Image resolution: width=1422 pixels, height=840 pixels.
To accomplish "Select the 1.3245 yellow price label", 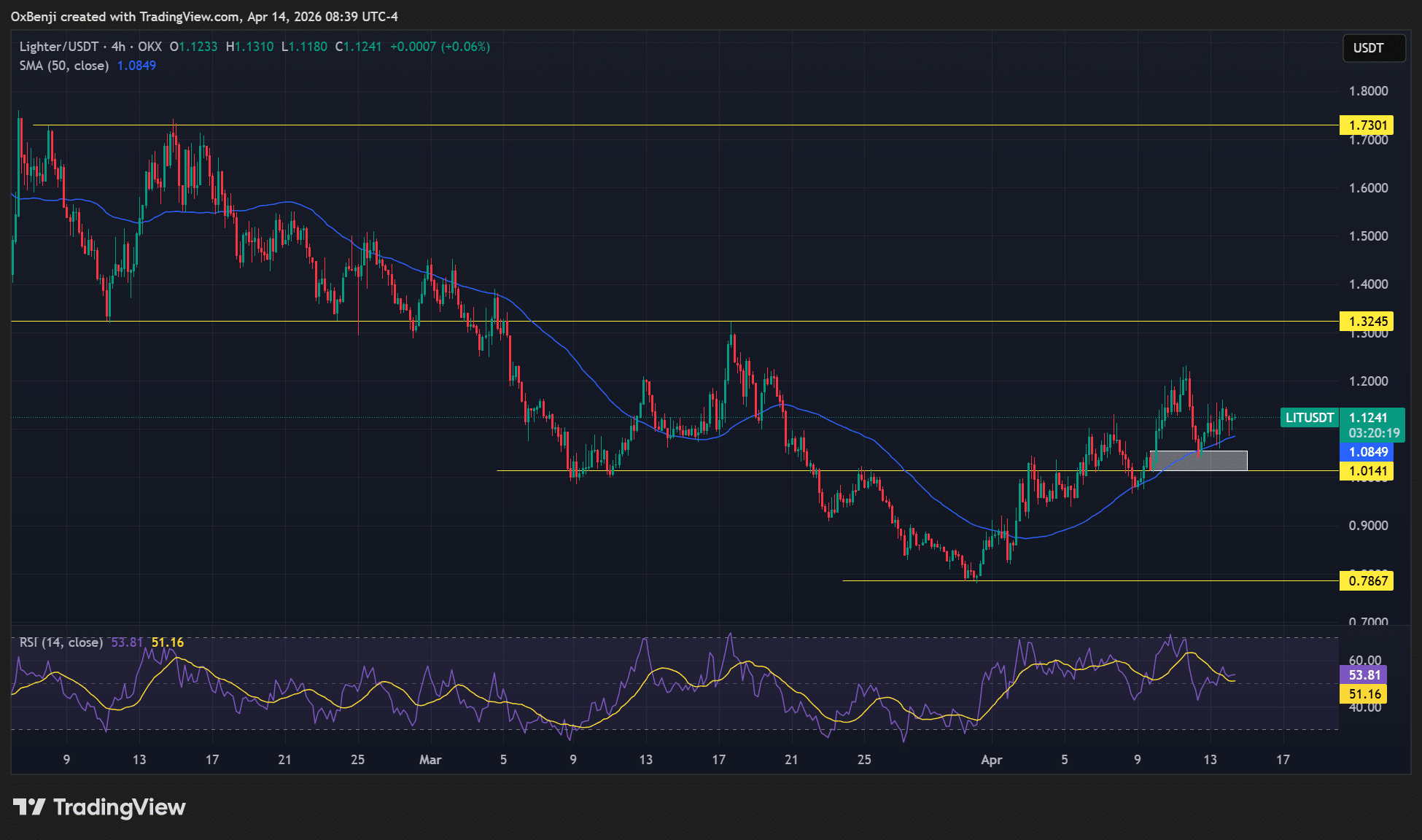I will (1367, 322).
